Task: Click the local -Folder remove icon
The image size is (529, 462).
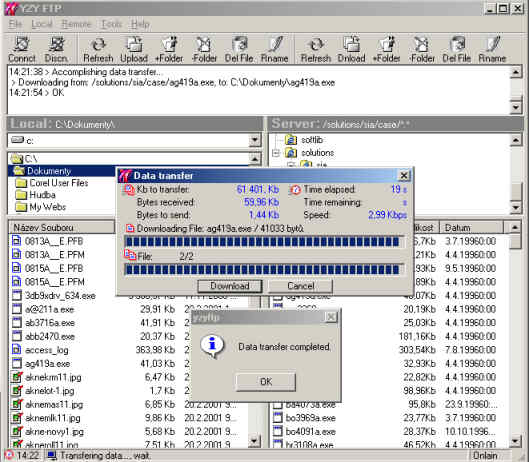Action: (x=204, y=49)
